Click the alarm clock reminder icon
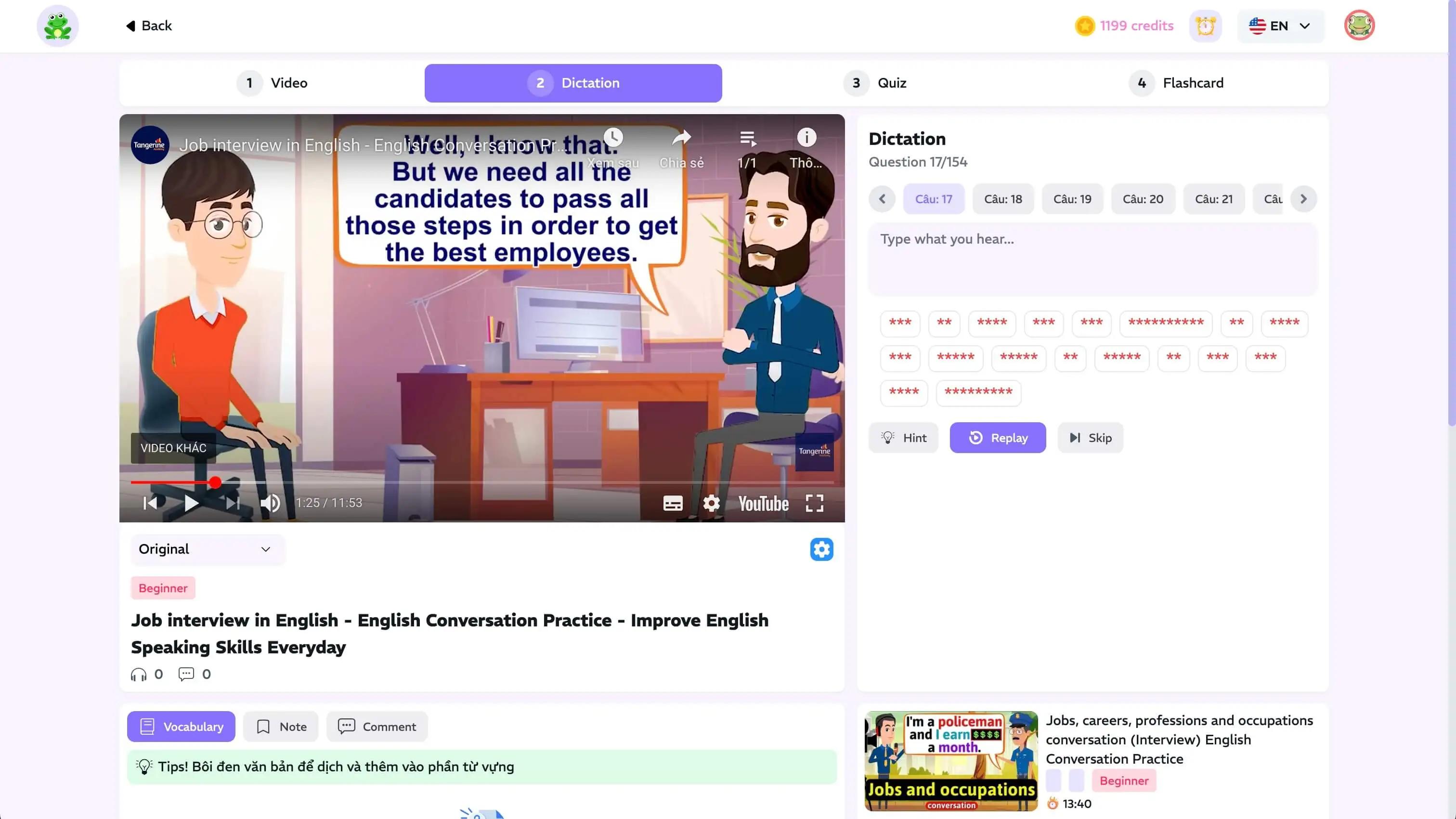Viewport: 1456px width, 819px height. point(1205,26)
